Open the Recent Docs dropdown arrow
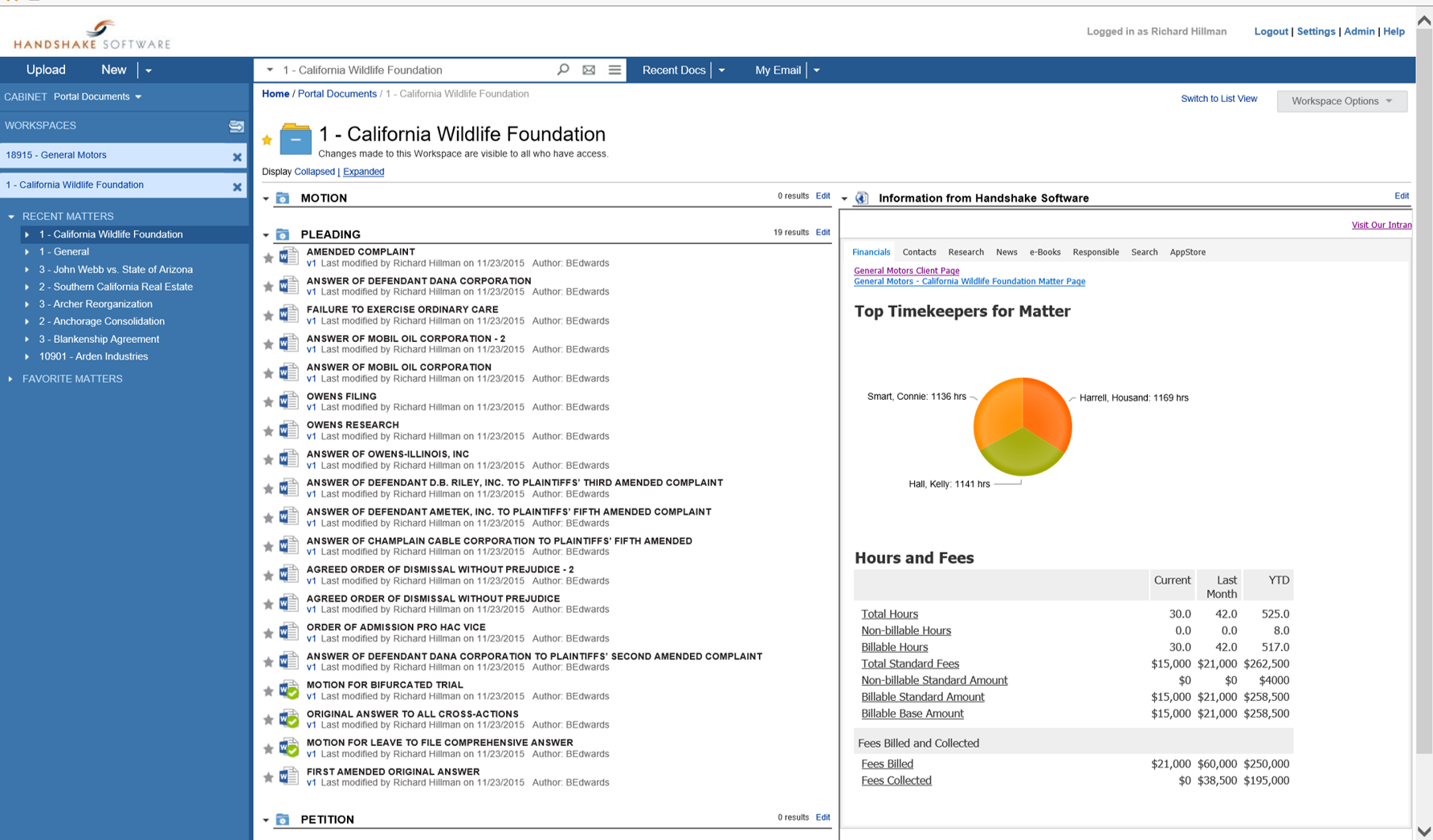Image resolution: width=1433 pixels, height=840 pixels. [x=721, y=71]
